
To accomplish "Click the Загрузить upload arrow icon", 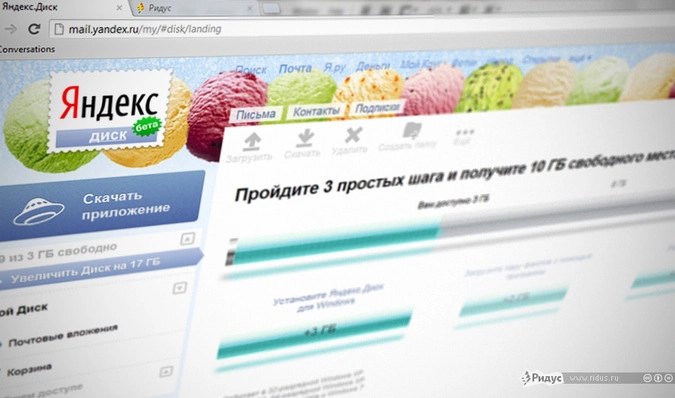I will (x=252, y=142).
